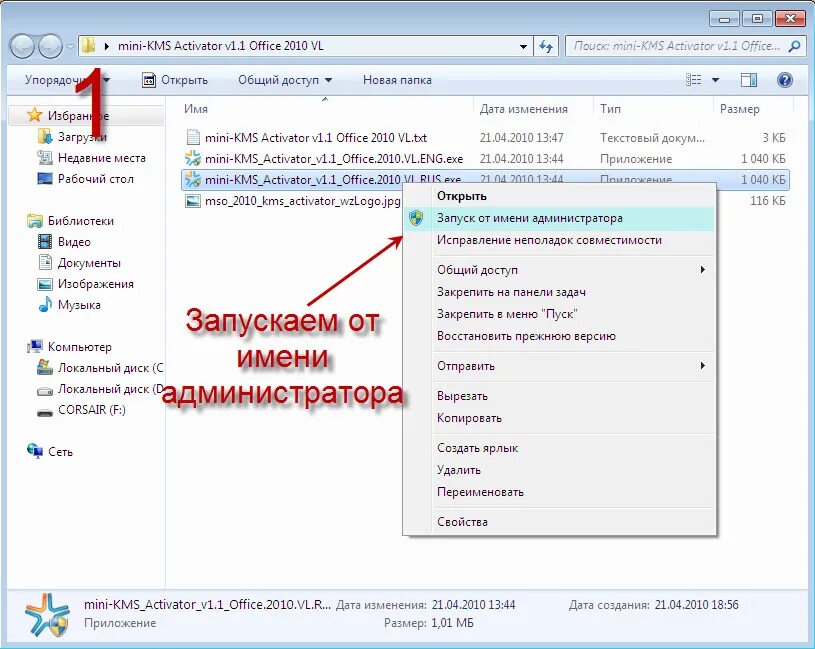Click the Документы library icon

point(45,262)
